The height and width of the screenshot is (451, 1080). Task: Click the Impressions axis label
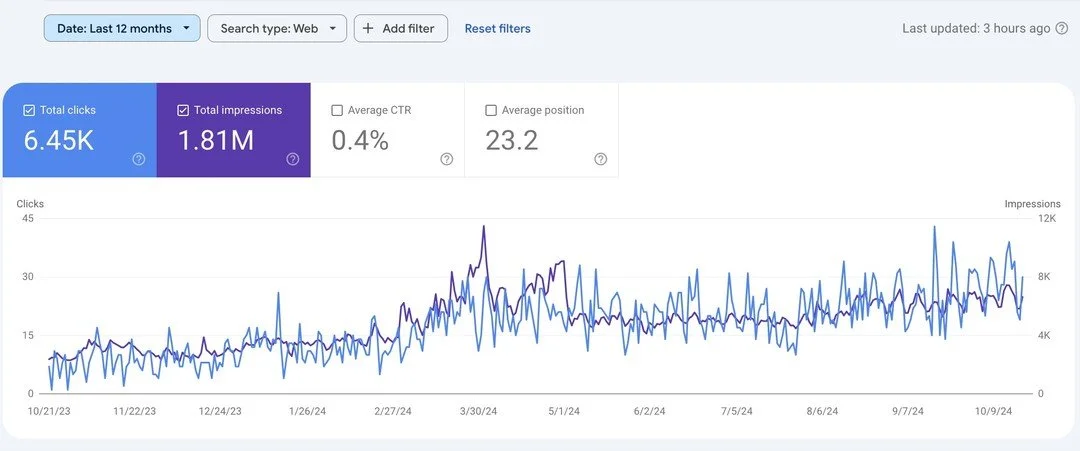click(1032, 204)
